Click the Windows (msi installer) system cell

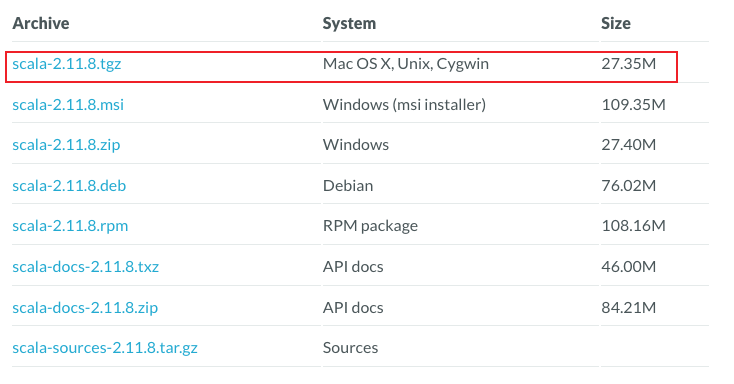pos(404,104)
